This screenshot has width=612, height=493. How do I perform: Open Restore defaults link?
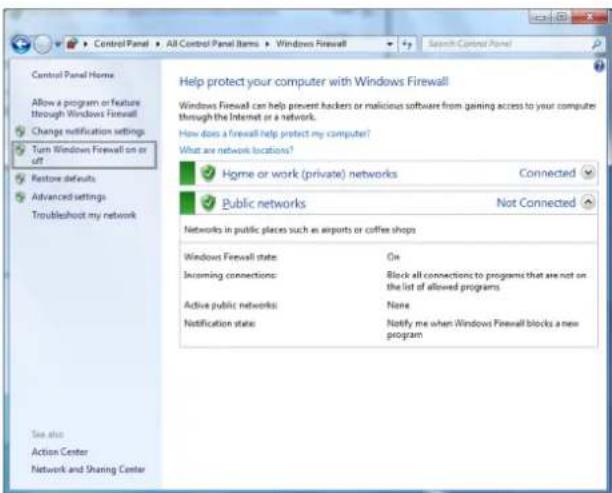(x=63, y=179)
